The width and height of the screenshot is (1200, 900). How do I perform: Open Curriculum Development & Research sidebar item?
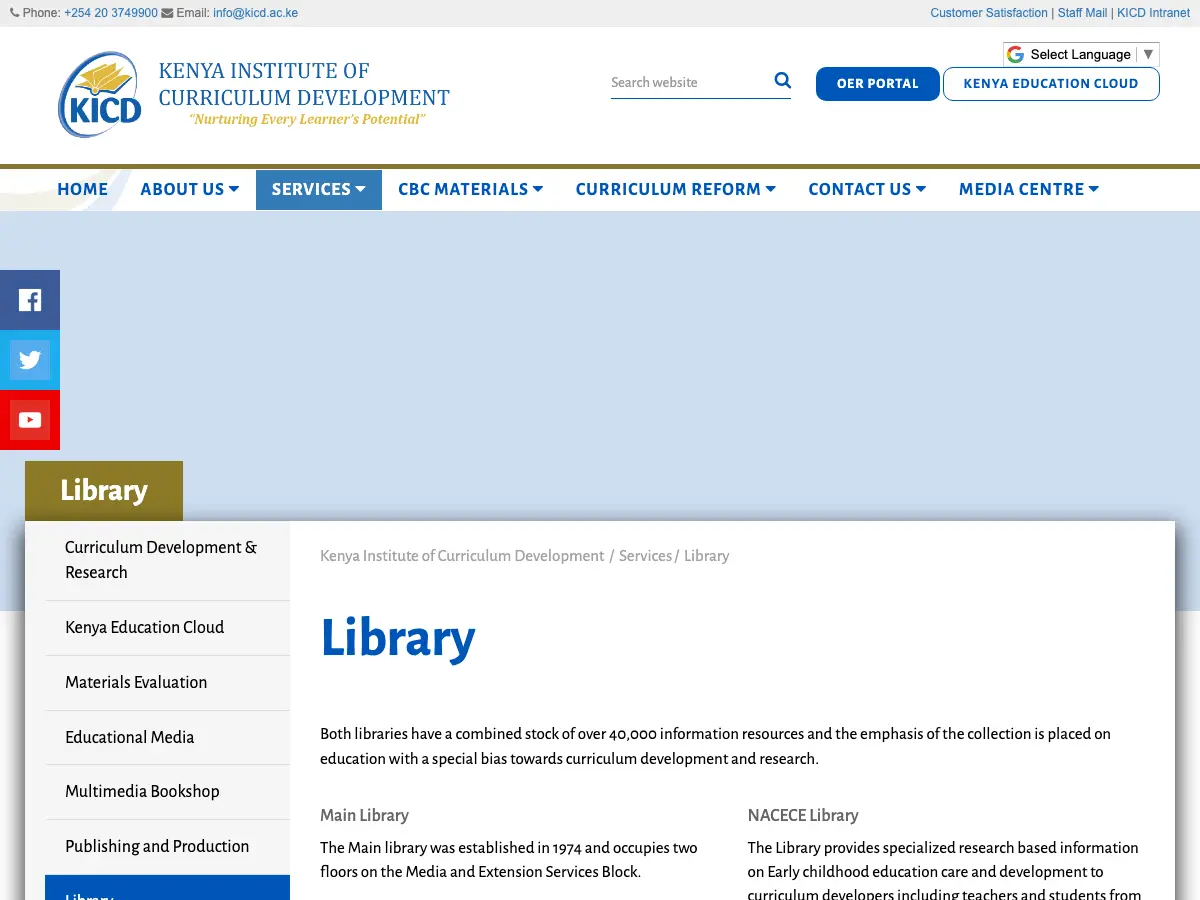[167, 560]
